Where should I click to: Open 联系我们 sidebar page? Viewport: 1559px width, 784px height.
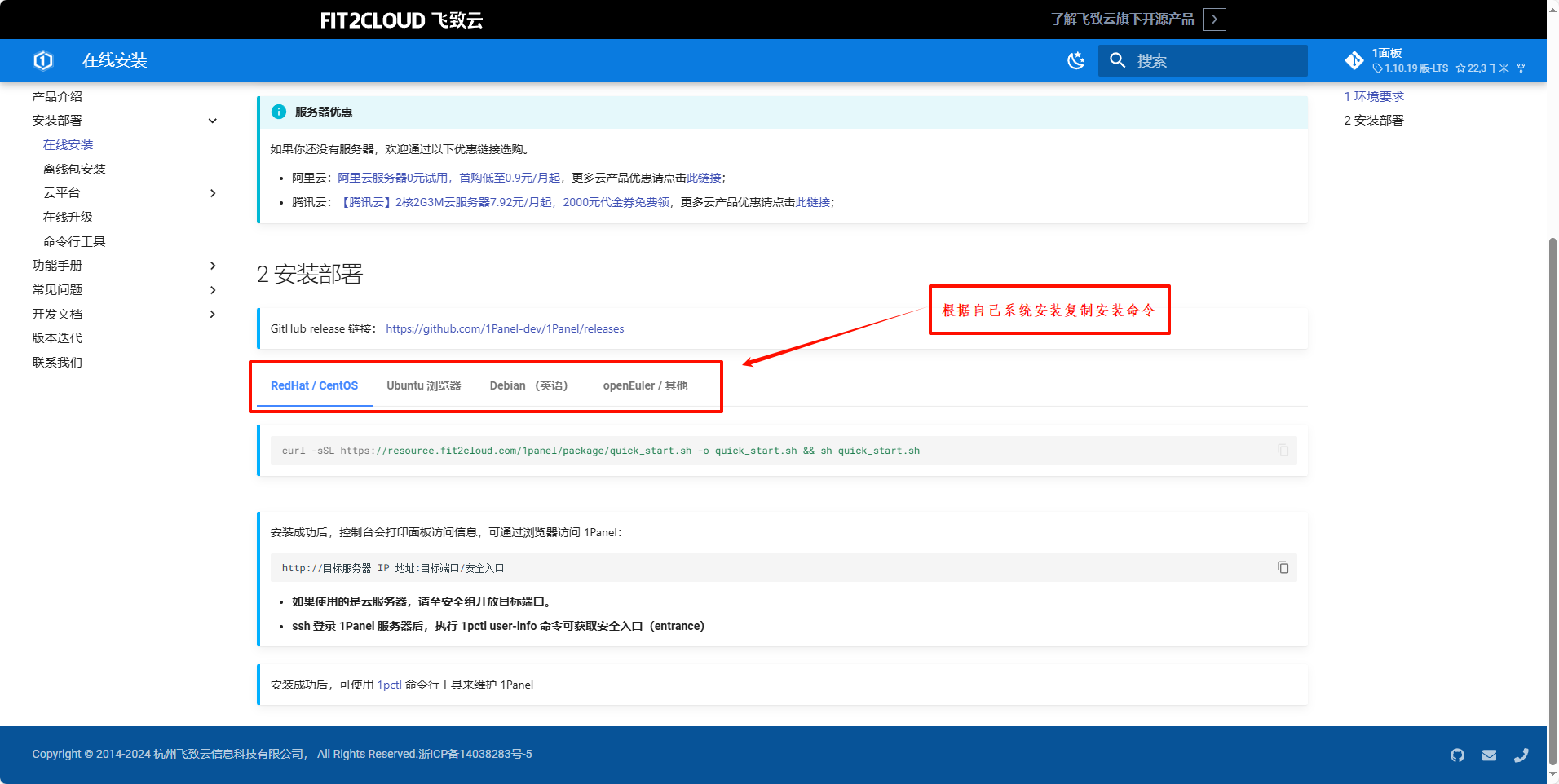[57, 362]
